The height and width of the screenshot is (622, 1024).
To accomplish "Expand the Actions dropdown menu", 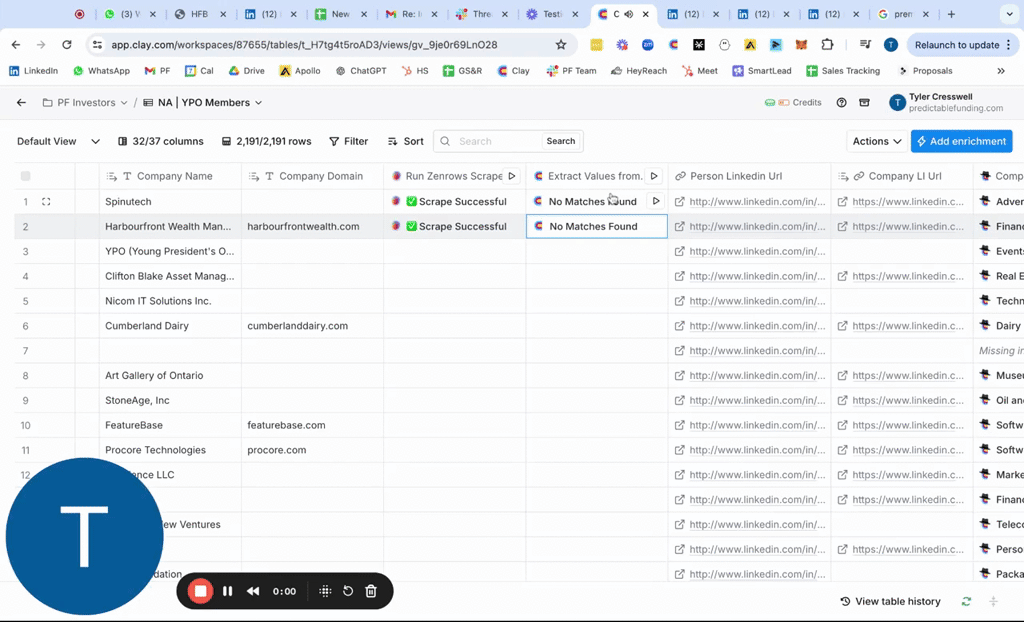I will point(876,142).
